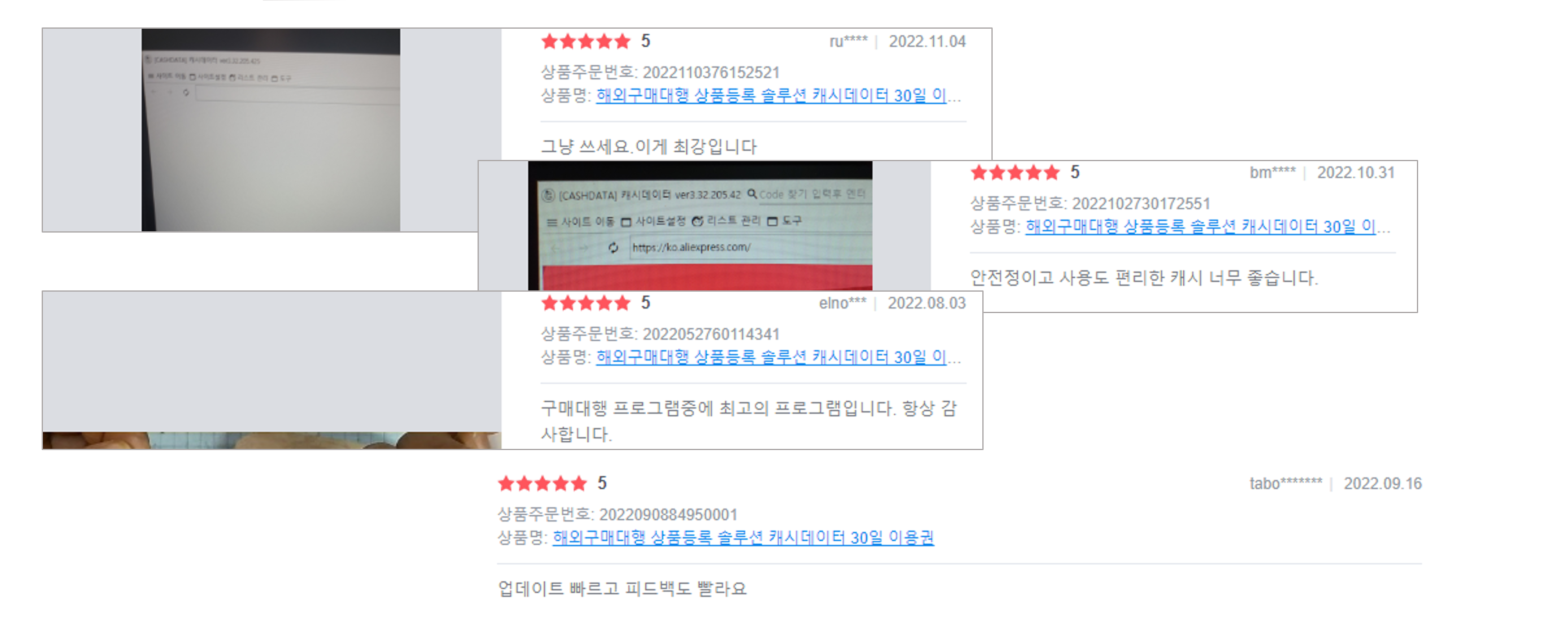Open the 사이트설정 menu in bm**** photo
The height and width of the screenshot is (617, 1558).
[653, 221]
